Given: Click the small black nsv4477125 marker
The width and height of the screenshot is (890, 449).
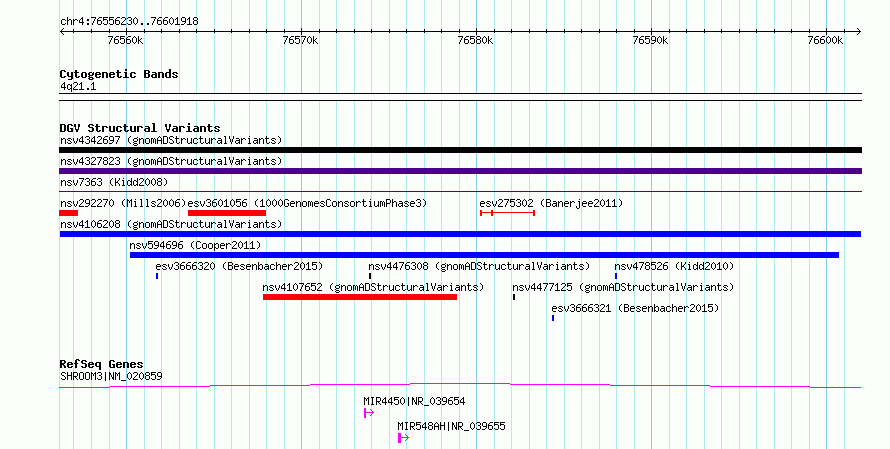Looking at the screenshot, I should point(514,297).
